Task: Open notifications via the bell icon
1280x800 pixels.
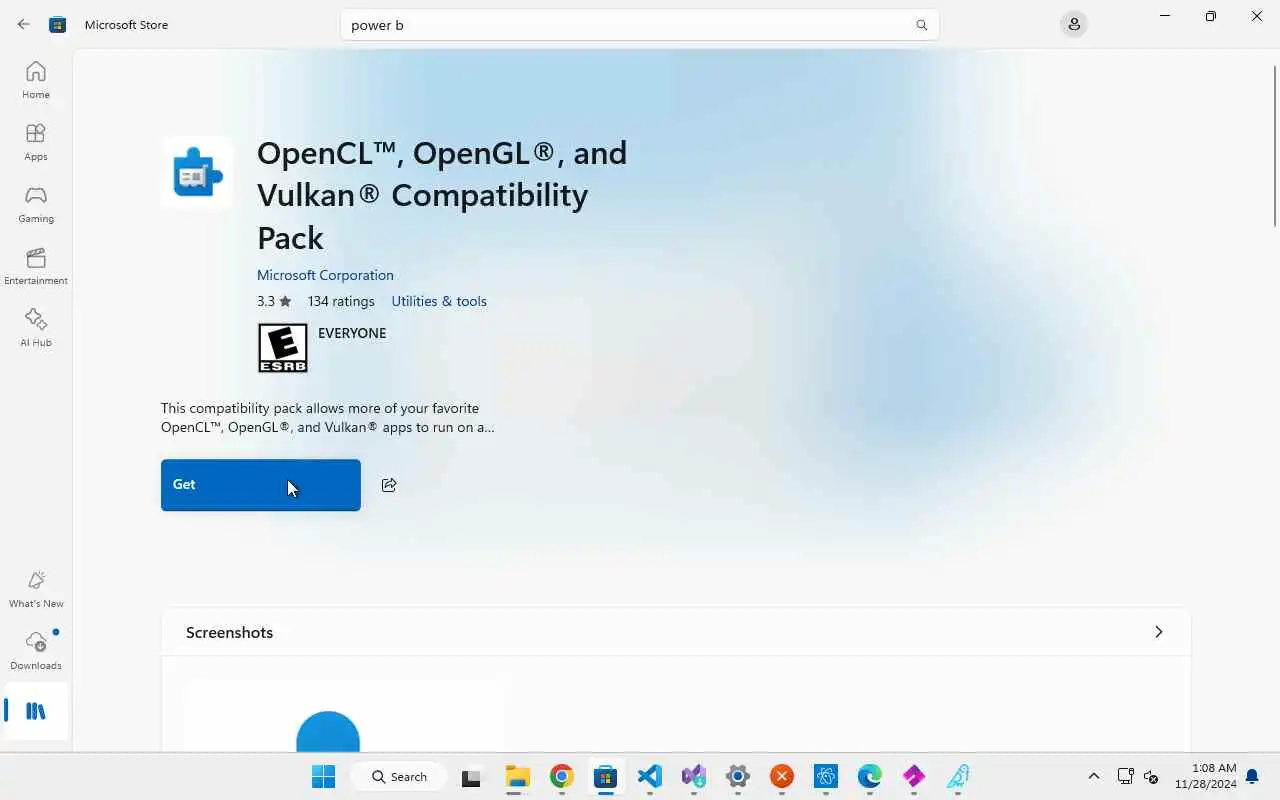Action: tap(1252, 776)
